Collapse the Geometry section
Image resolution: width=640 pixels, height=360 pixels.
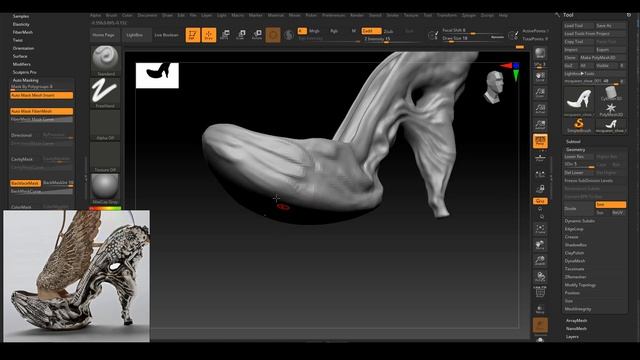[576, 150]
